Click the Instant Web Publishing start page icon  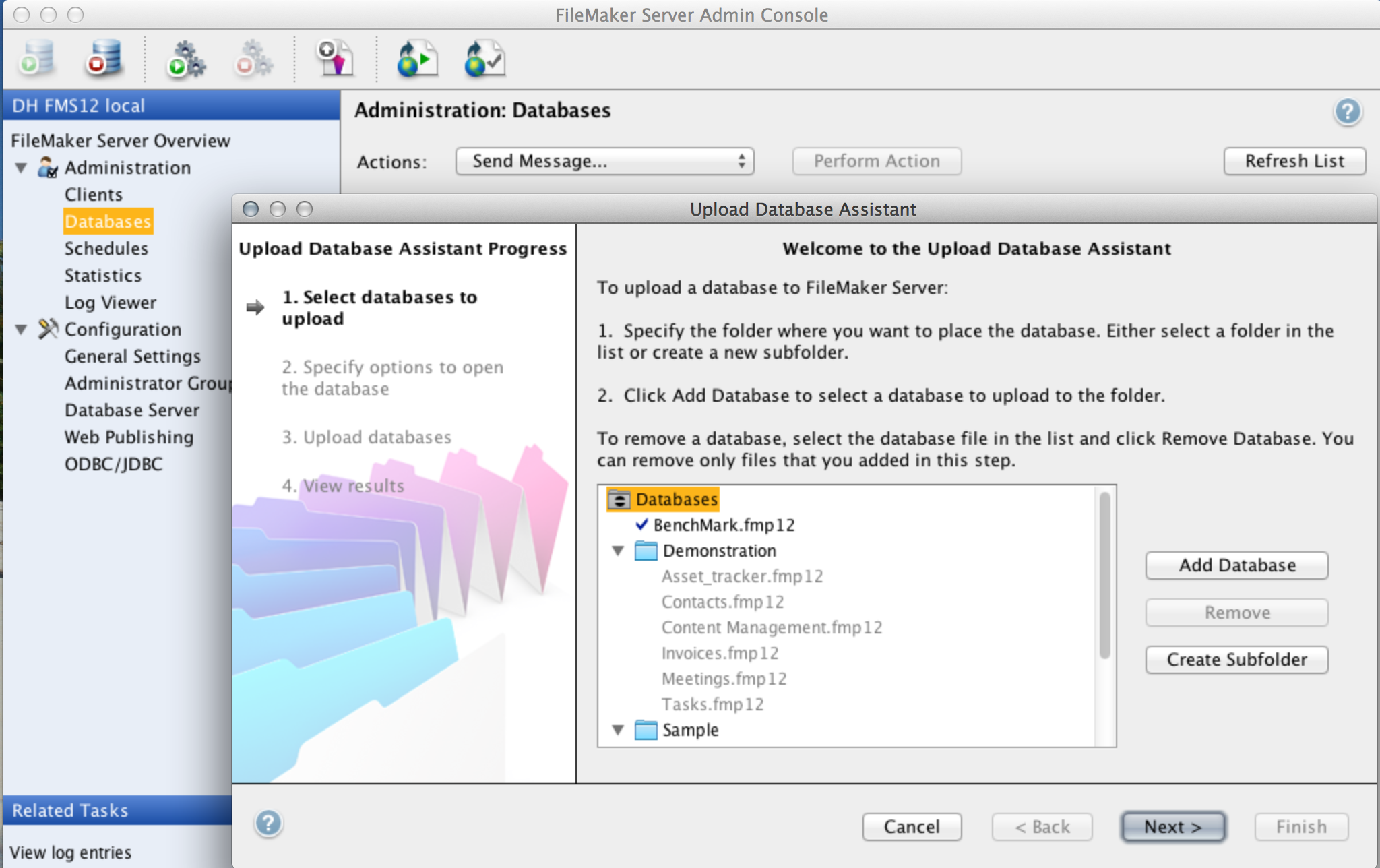point(416,59)
